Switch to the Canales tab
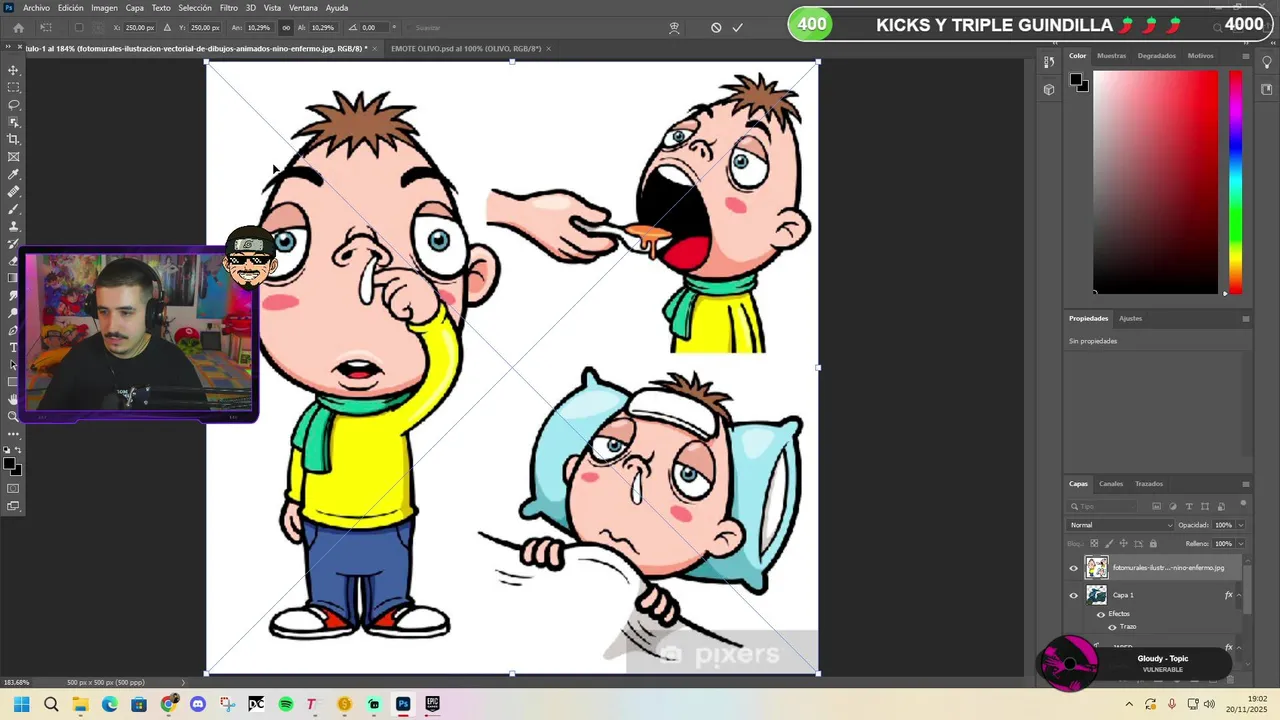Image resolution: width=1280 pixels, height=720 pixels. [1111, 484]
